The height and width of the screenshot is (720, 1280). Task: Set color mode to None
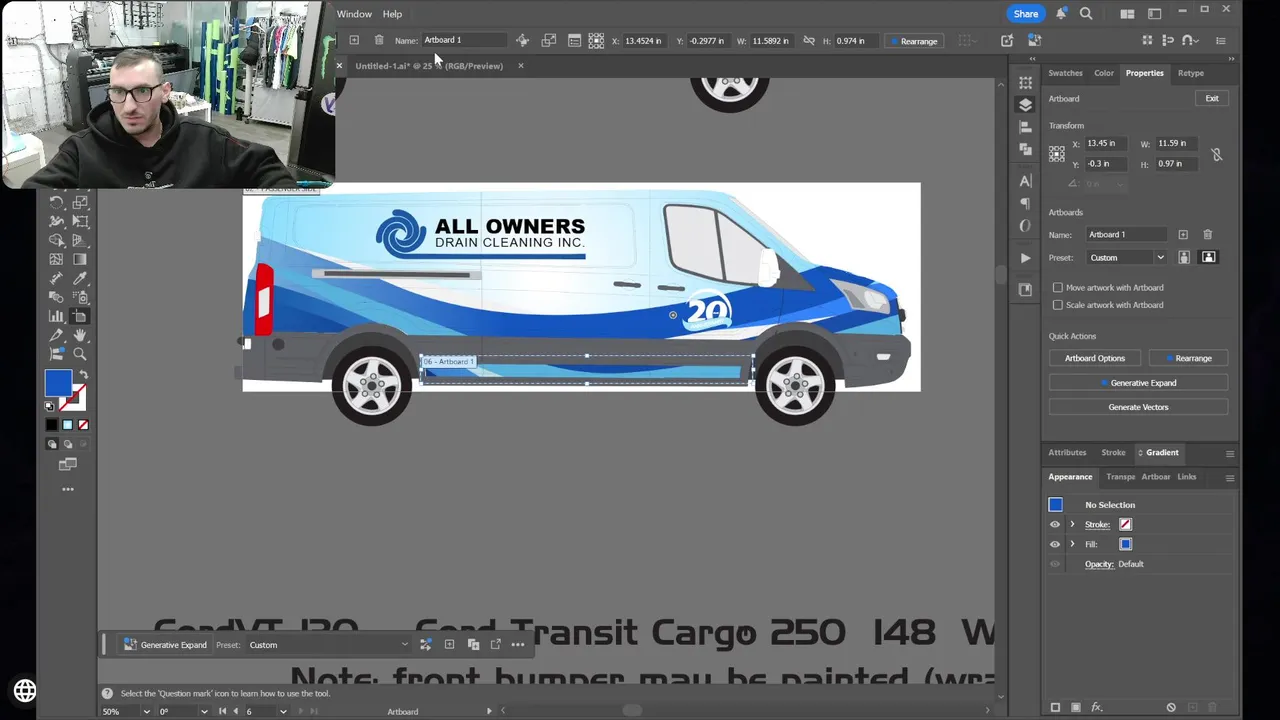coord(83,425)
